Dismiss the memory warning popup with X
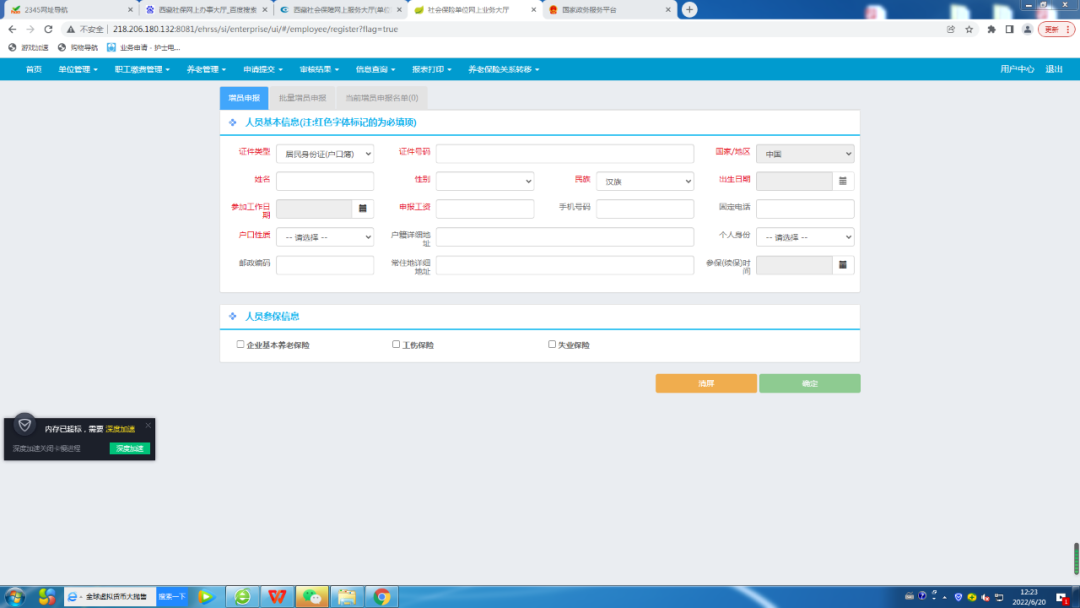The width and height of the screenshot is (1080, 608). pos(148,426)
